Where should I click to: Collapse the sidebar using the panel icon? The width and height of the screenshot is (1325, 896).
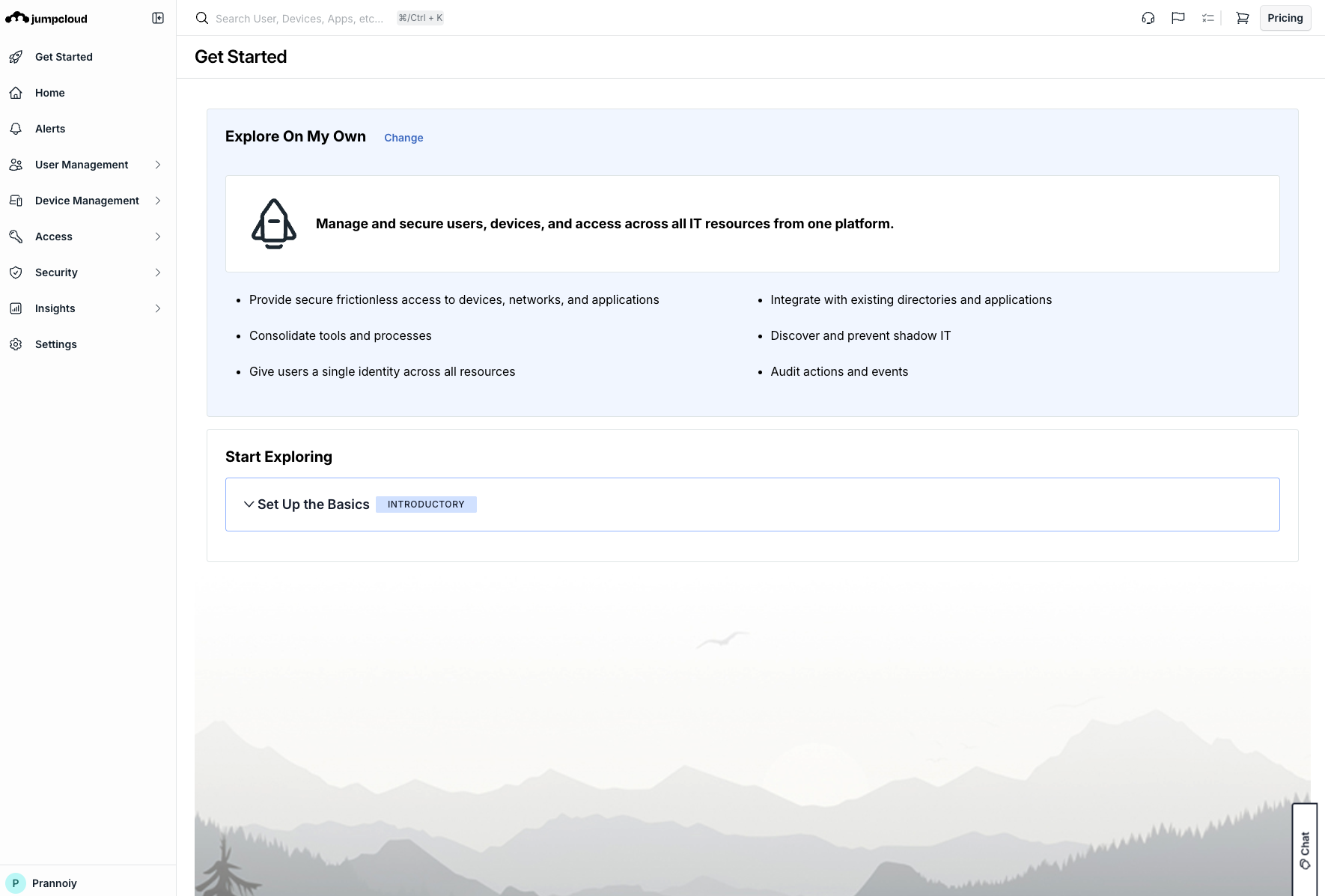[158, 18]
